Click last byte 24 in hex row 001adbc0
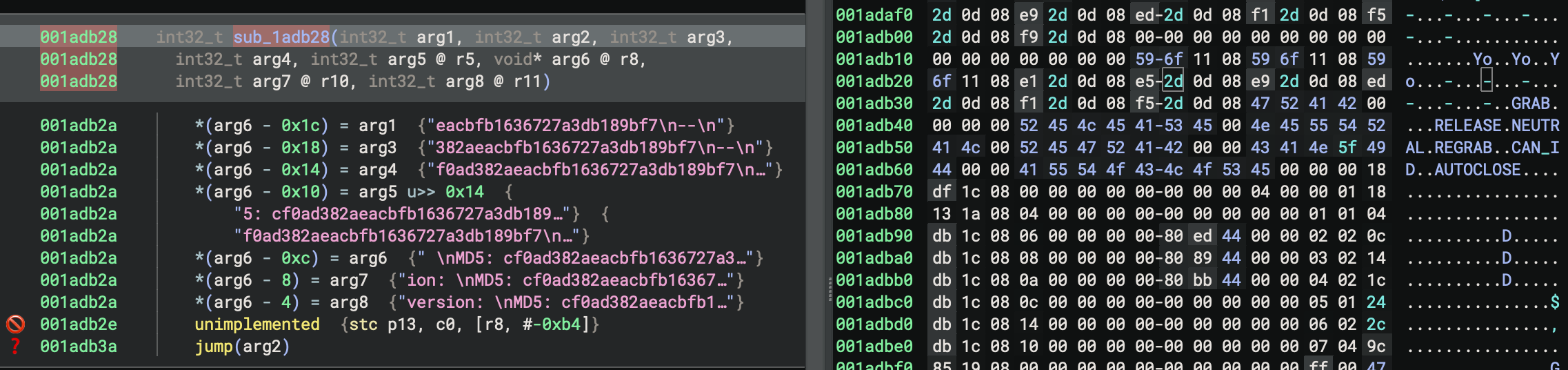The width and height of the screenshot is (1568, 370). point(1376,302)
